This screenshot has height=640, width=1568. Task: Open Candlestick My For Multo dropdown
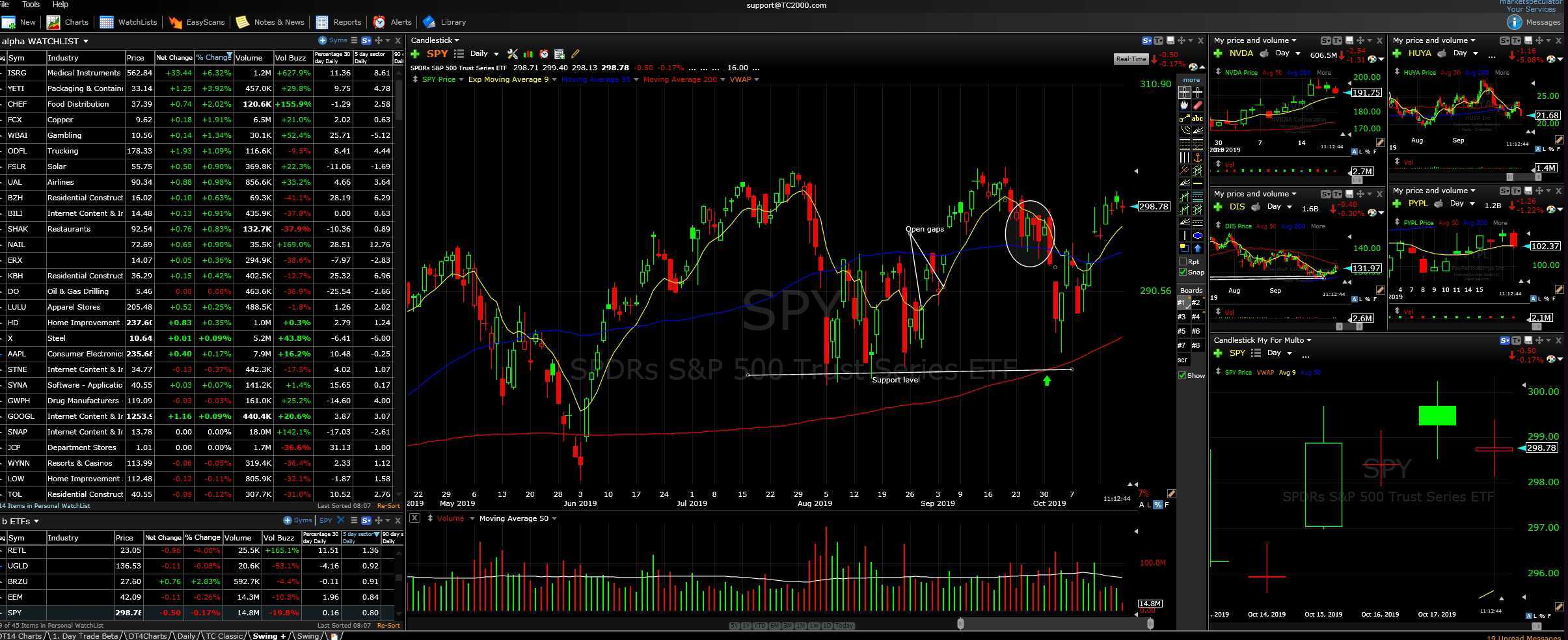click(1262, 340)
